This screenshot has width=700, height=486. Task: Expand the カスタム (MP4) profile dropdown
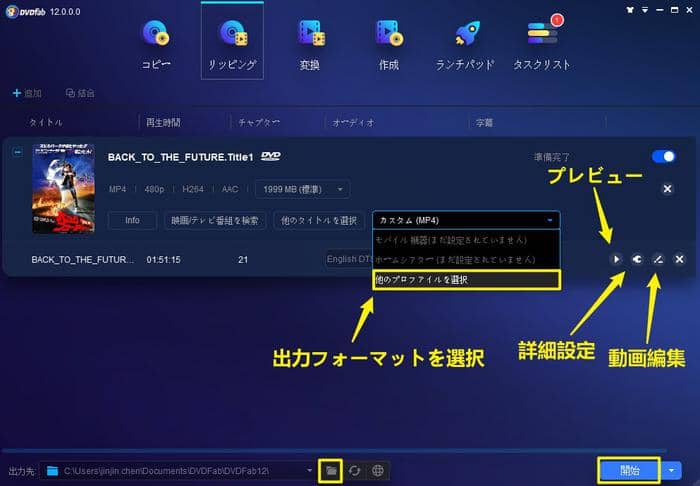(x=466, y=220)
